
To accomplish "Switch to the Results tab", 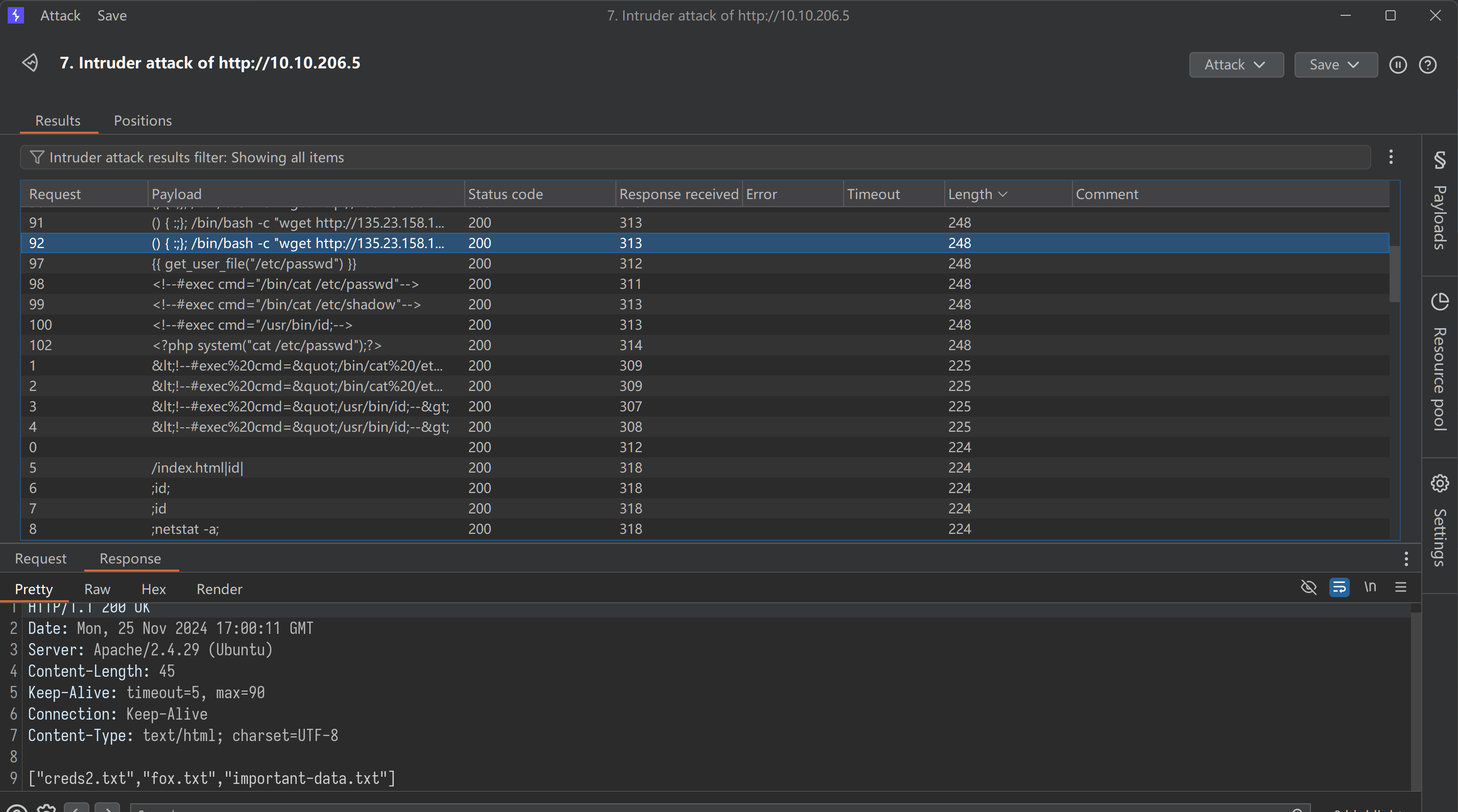I will (x=58, y=121).
